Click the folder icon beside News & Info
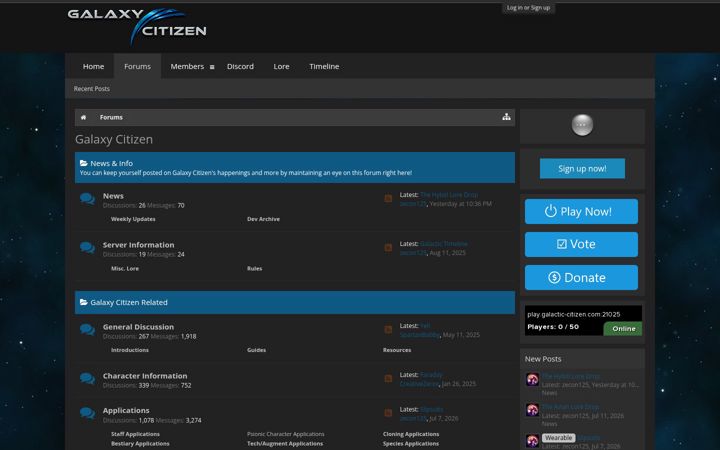This screenshot has width=720, height=450. [x=84, y=163]
